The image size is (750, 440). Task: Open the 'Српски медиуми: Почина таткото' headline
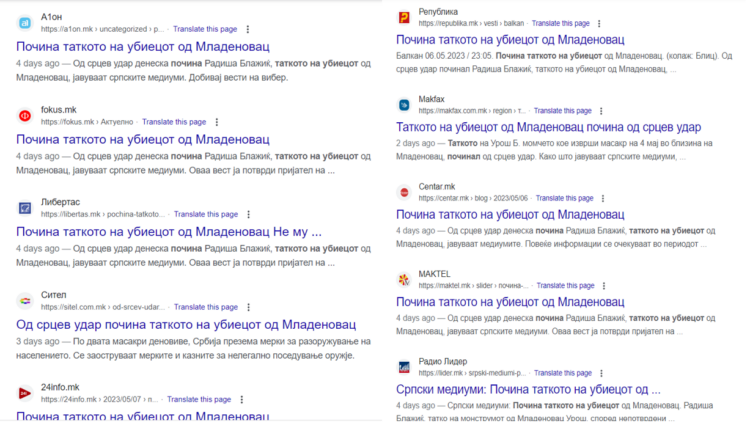(x=529, y=389)
